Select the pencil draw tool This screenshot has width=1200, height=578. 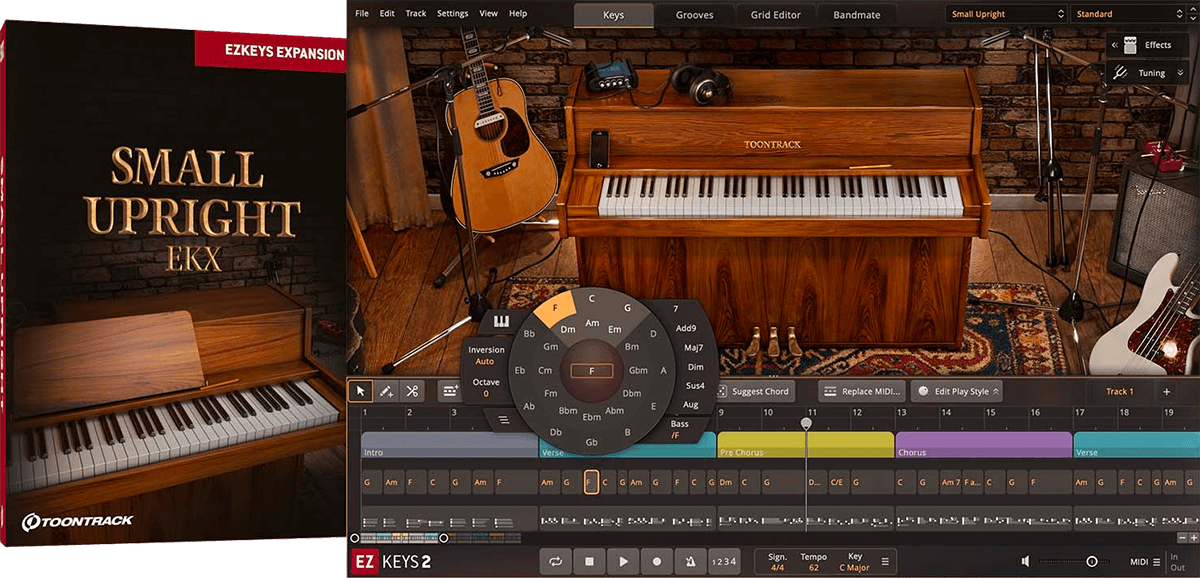coord(386,391)
